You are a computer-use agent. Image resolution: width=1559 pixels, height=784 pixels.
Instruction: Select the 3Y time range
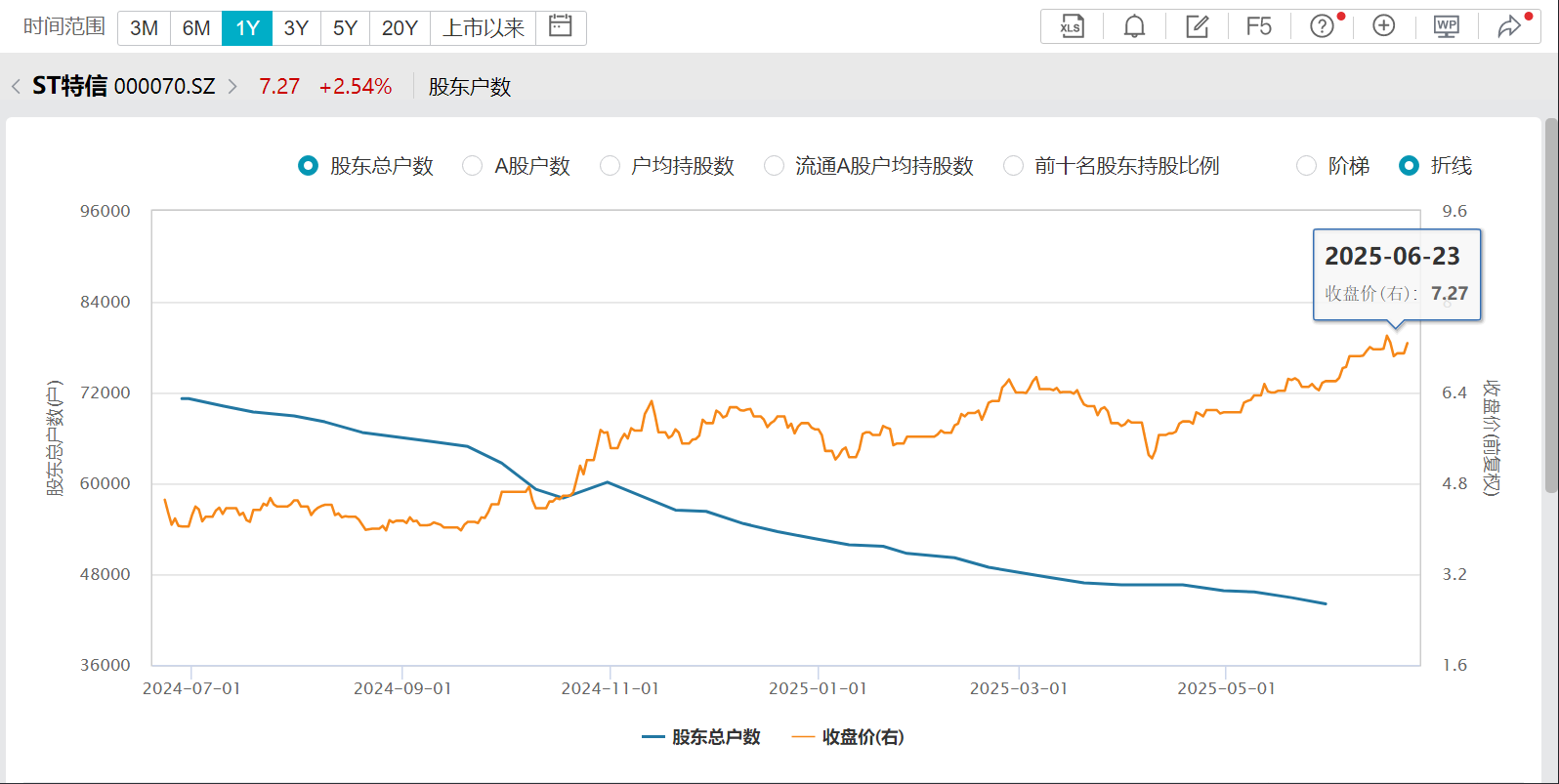(296, 28)
